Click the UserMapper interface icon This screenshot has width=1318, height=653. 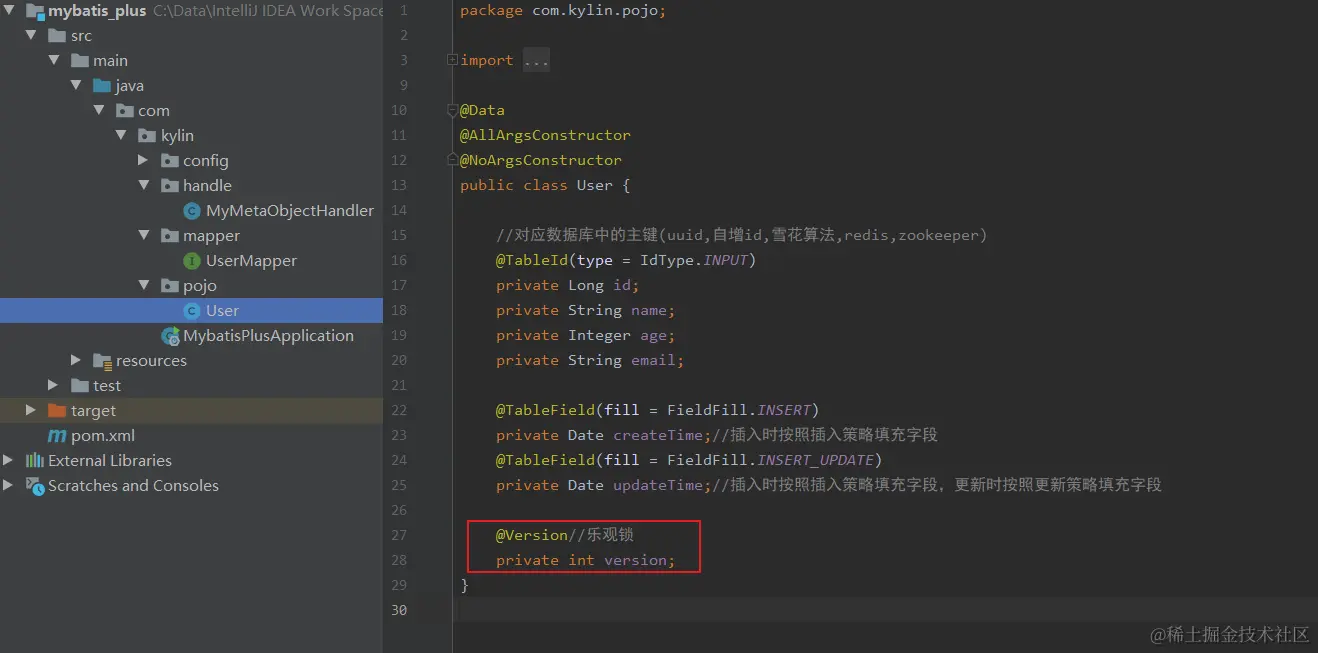[x=192, y=261]
